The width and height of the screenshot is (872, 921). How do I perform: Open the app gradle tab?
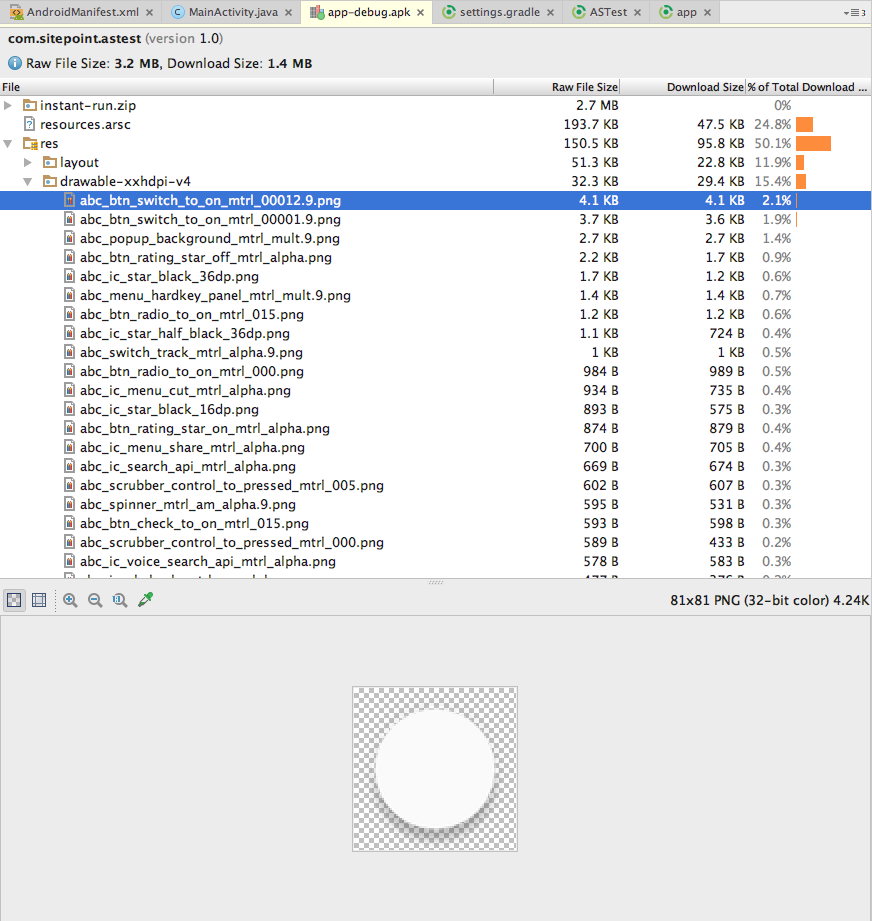coord(686,12)
